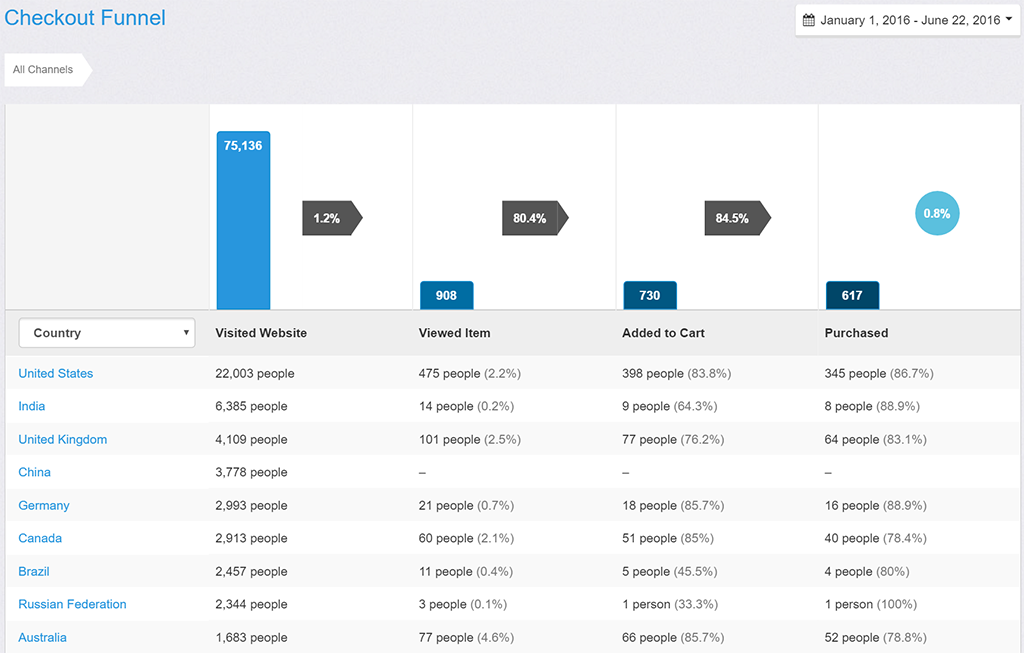Click the 75,136 Visited Website bar
The height and width of the screenshot is (653, 1024).
pyautogui.click(x=244, y=220)
